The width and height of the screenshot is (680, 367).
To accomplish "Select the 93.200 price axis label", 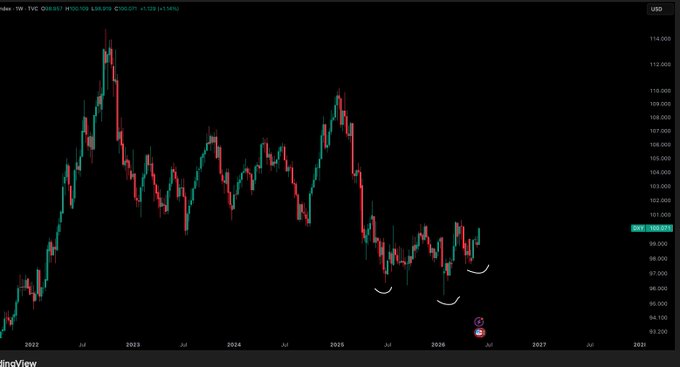I will [658, 332].
